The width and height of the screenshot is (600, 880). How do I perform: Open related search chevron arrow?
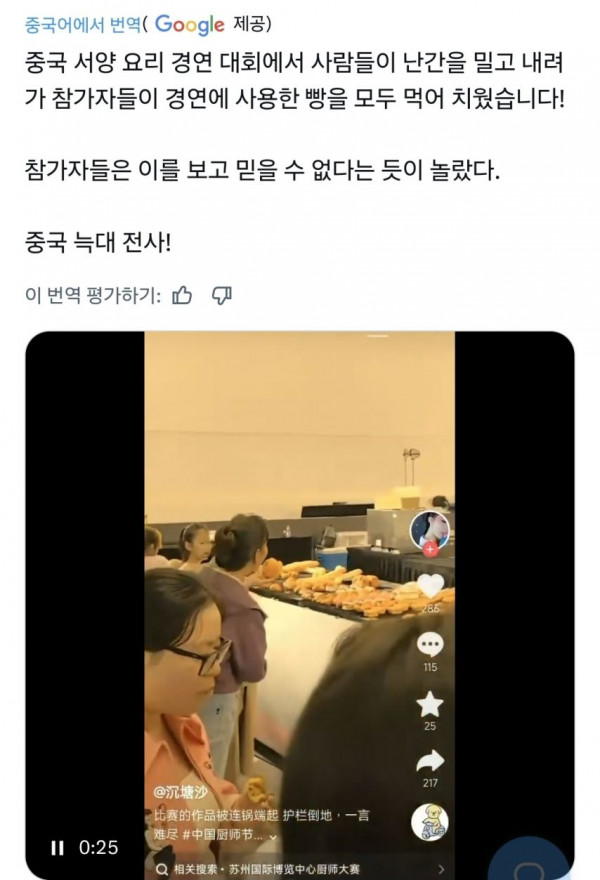(x=442, y=869)
